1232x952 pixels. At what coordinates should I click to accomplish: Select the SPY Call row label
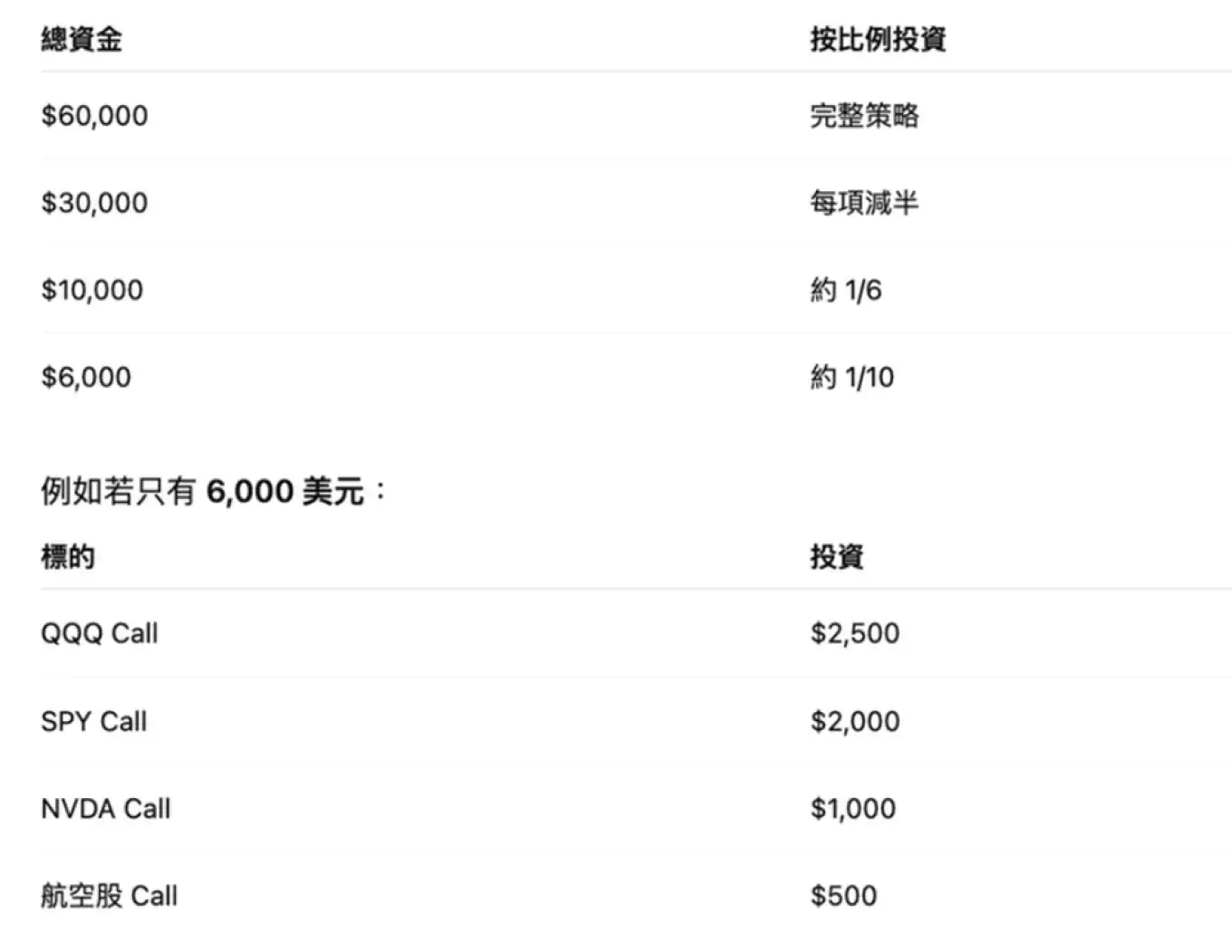[93, 721]
